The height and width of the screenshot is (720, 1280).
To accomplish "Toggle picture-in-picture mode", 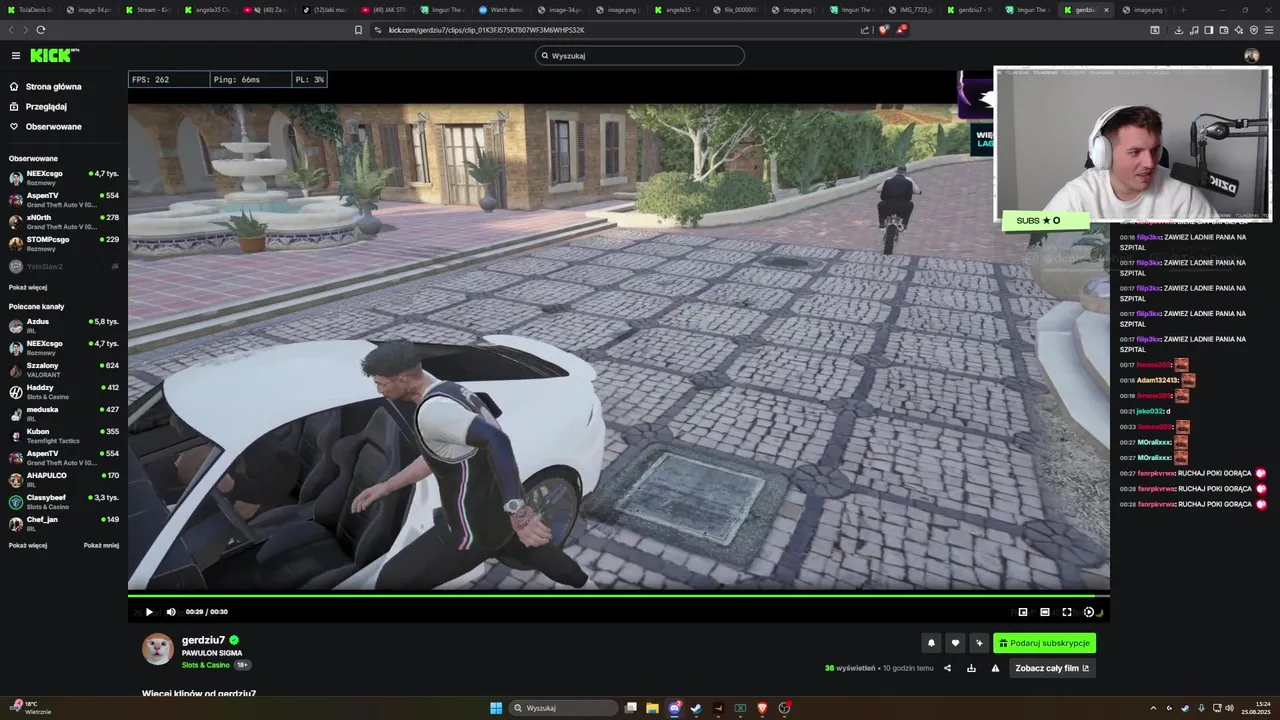I will click(x=1023, y=612).
